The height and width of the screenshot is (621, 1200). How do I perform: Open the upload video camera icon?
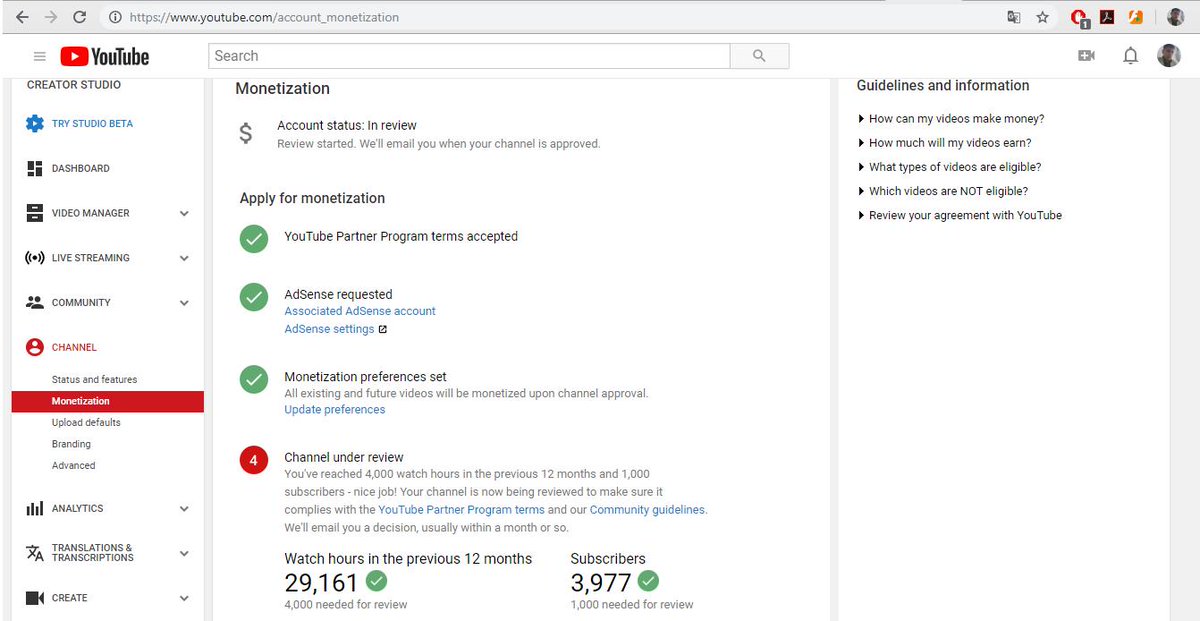point(1087,56)
